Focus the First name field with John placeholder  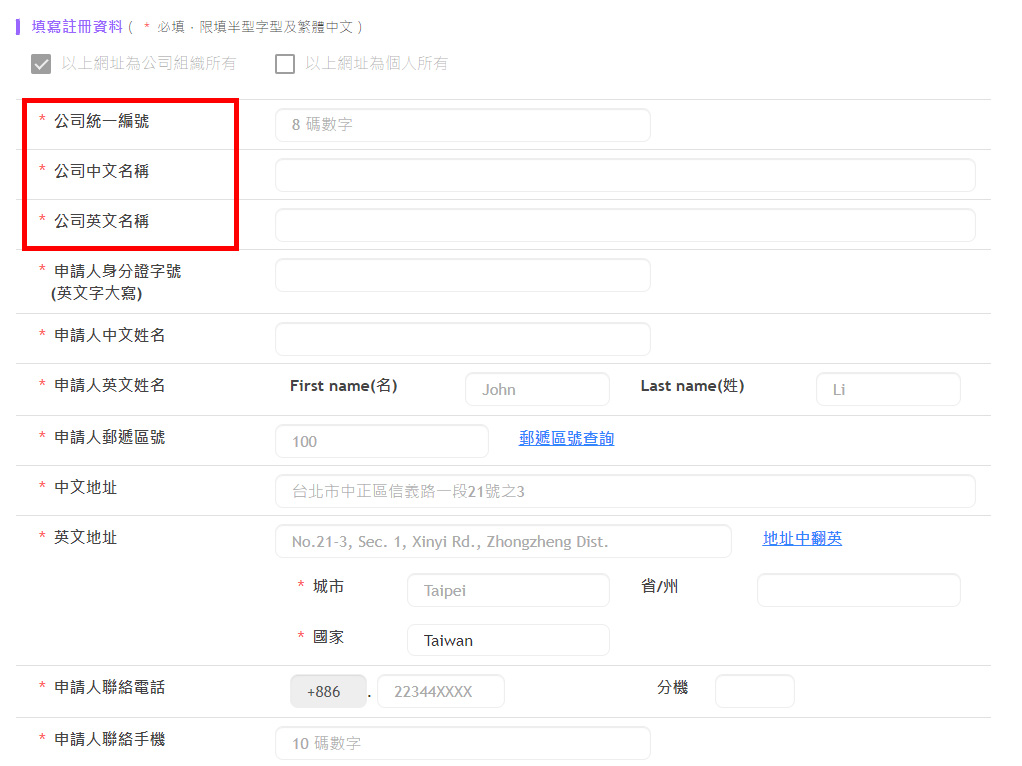537,389
